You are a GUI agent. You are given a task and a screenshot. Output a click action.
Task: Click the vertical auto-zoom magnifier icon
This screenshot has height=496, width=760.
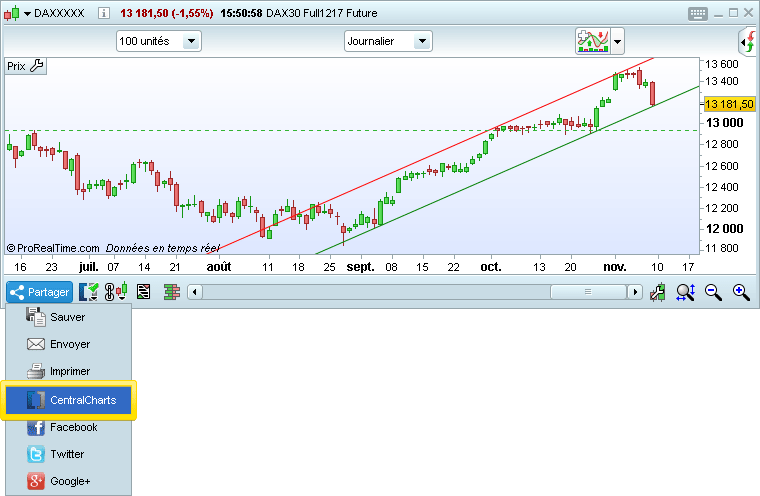click(685, 292)
